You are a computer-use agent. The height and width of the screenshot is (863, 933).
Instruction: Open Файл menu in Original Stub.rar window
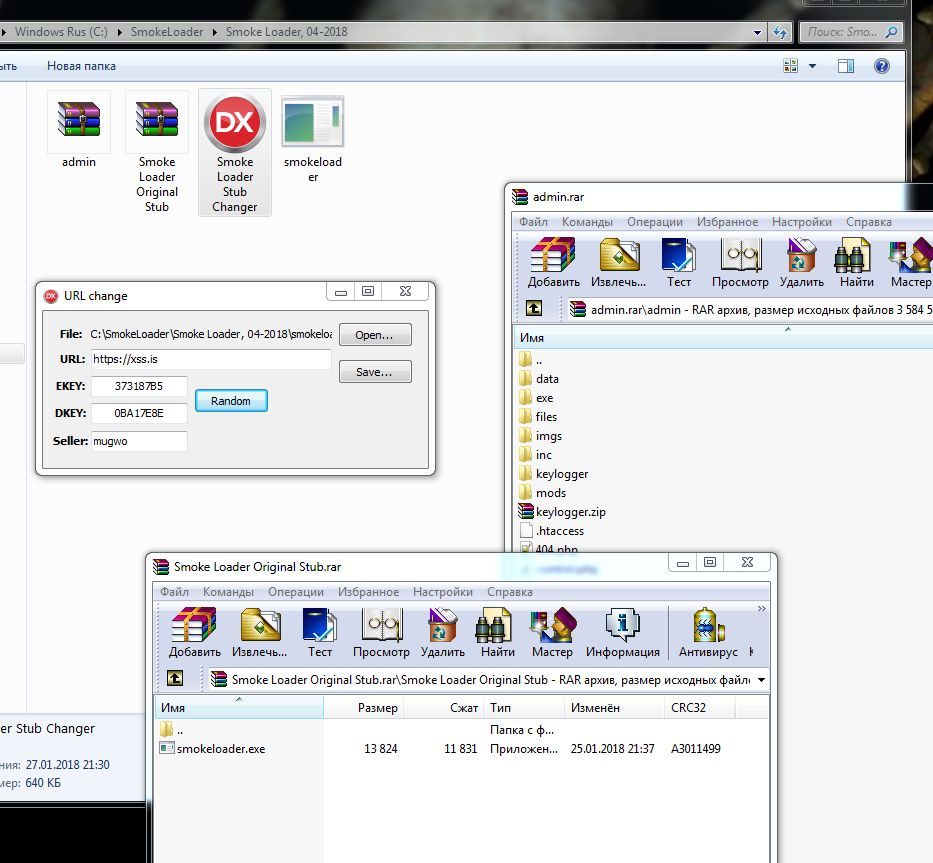coord(174,592)
